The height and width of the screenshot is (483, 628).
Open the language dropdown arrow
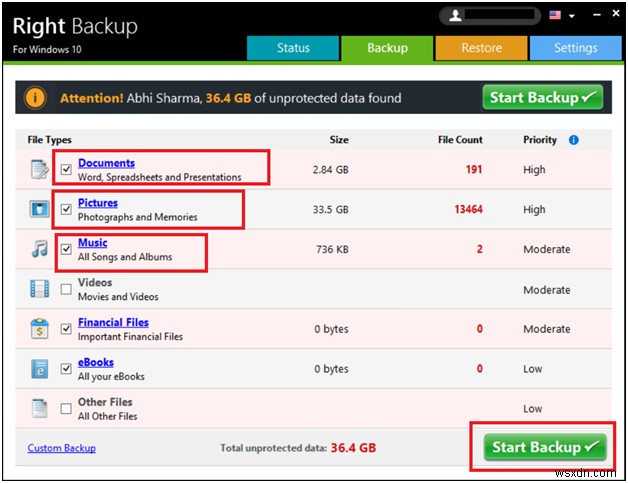point(572,16)
